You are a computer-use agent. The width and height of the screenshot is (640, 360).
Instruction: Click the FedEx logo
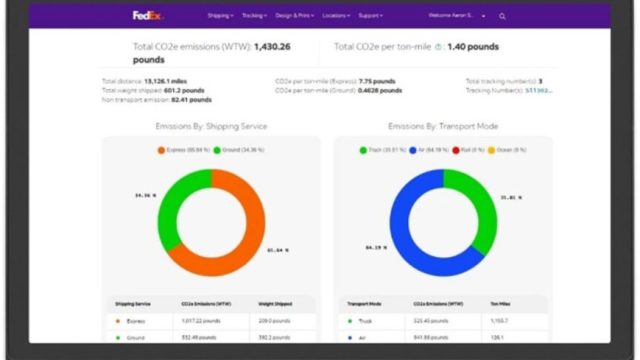point(148,16)
